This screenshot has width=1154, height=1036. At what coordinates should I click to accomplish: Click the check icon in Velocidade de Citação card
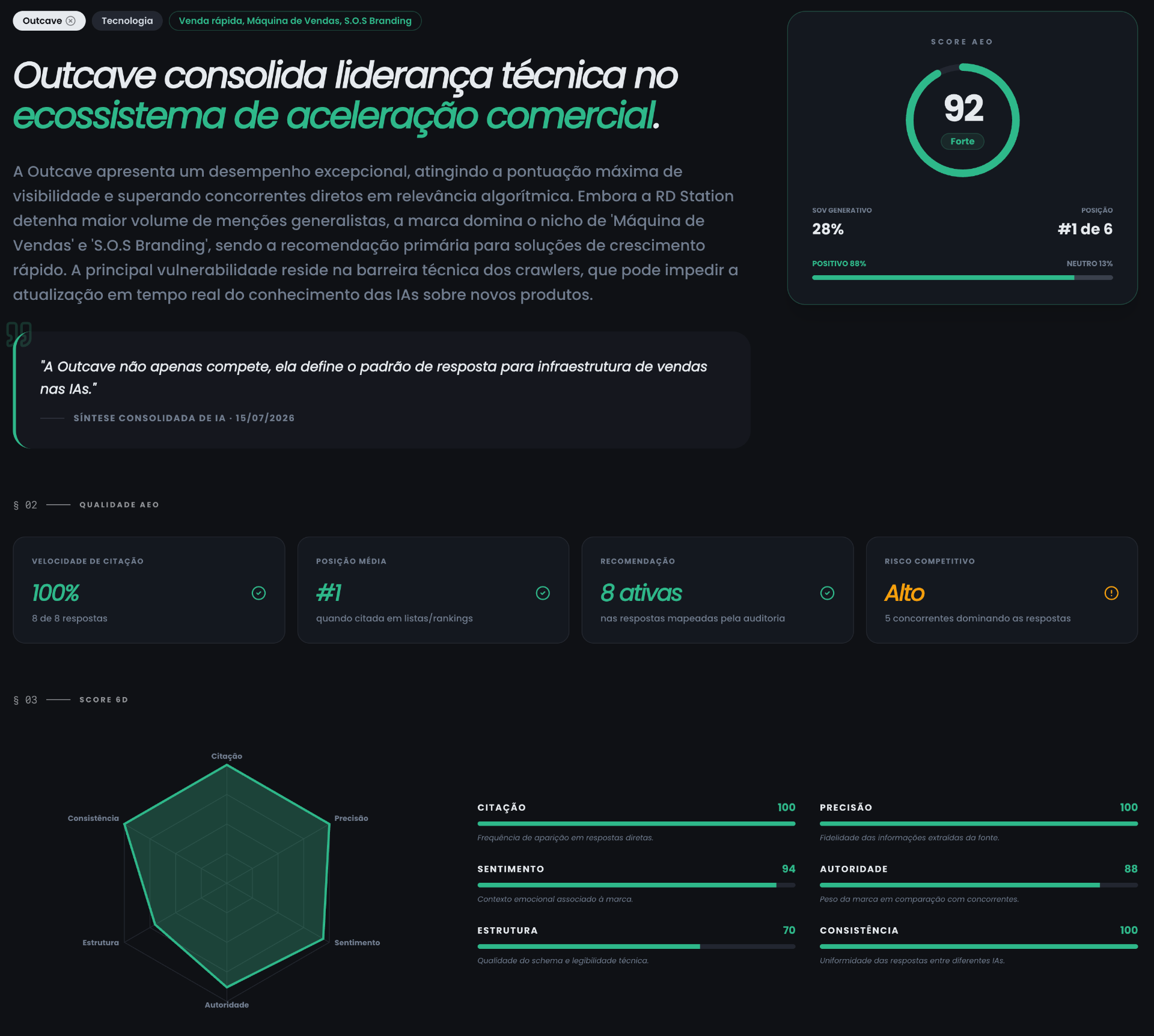[x=258, y=593]
